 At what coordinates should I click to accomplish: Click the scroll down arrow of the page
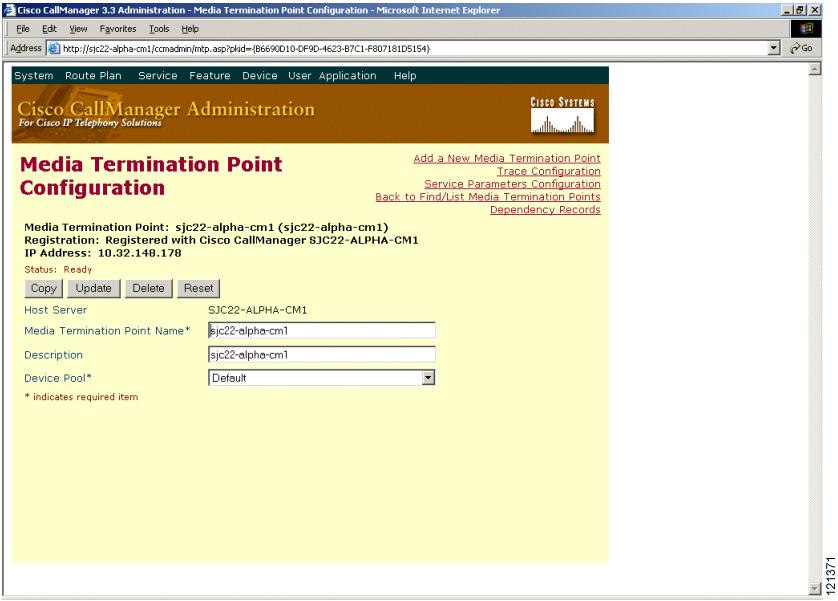814,589
